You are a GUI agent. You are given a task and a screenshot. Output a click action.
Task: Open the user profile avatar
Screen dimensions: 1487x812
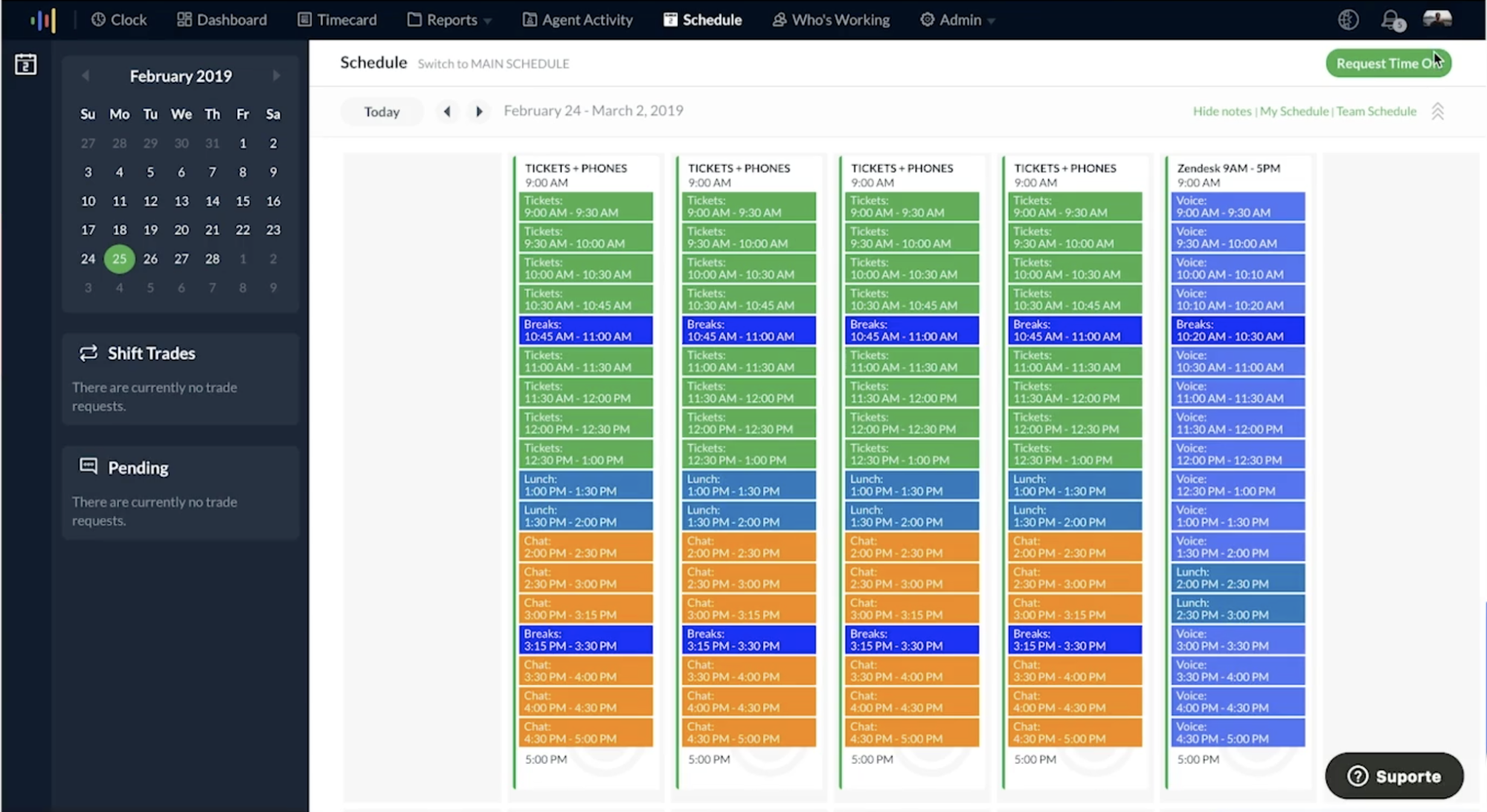(1437, 19)
